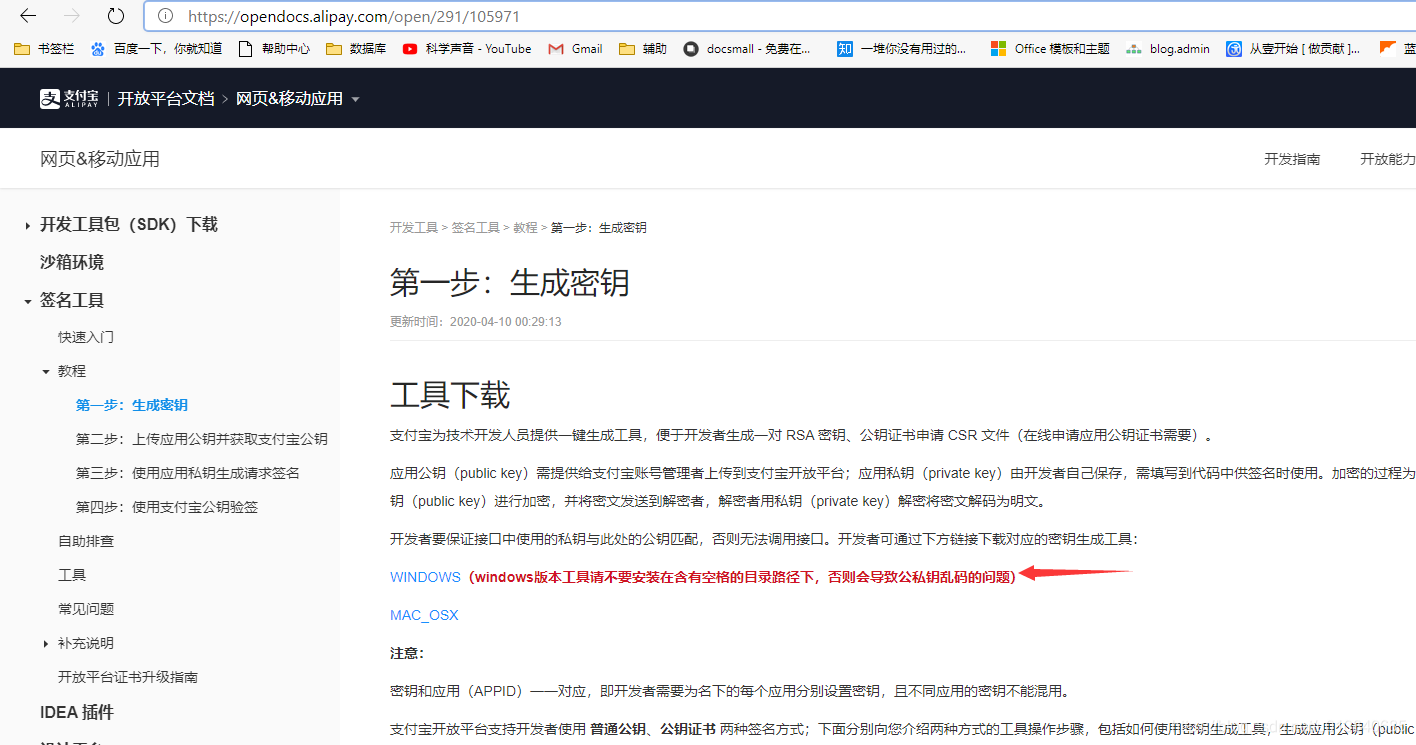1416x745 pixels.
Task: Click 开发工具 in the breadcrumb
Action: coord(414,228)
